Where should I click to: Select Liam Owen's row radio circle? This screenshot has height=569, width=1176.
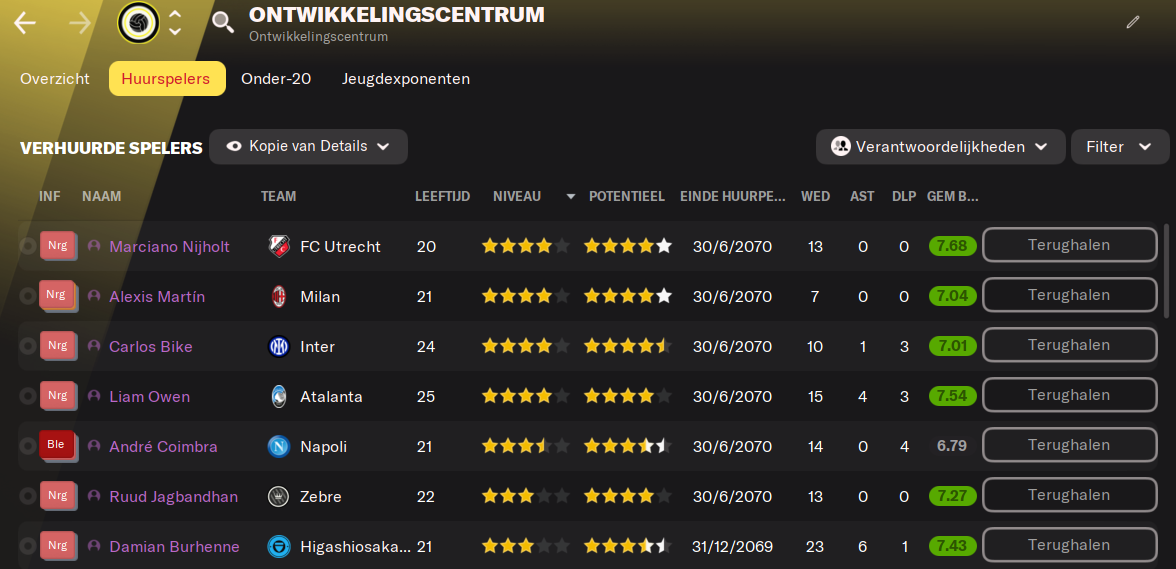[x=28, y=396]
